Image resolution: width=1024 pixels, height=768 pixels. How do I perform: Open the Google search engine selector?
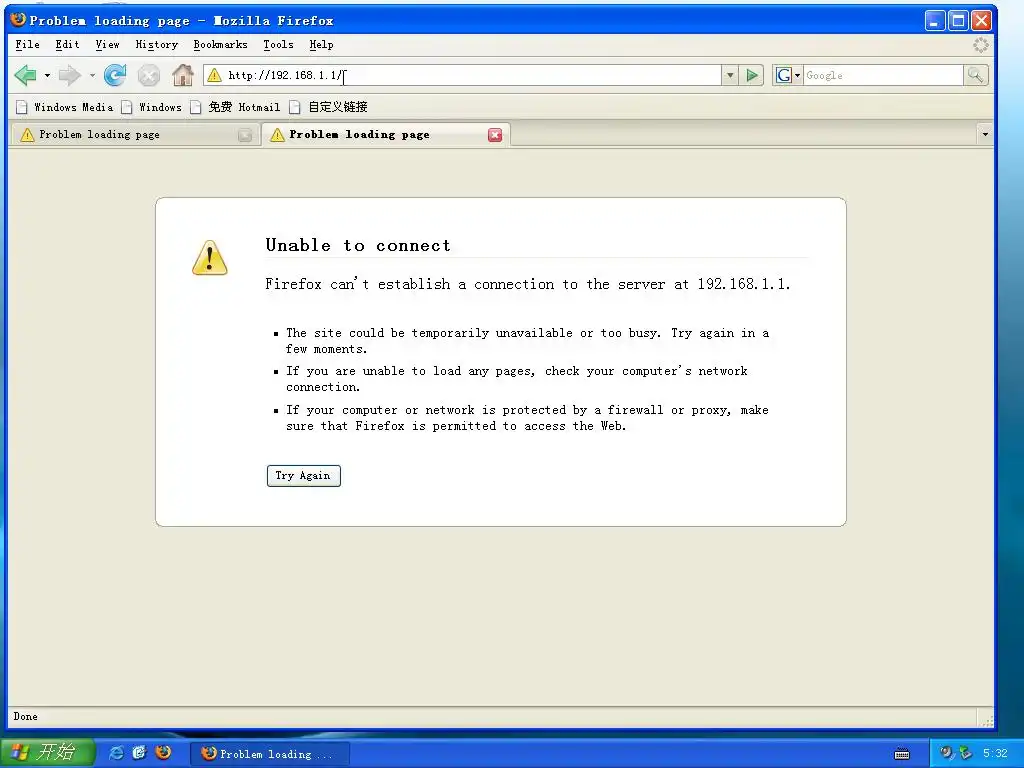pyautogui.click(x=788, y=75)
